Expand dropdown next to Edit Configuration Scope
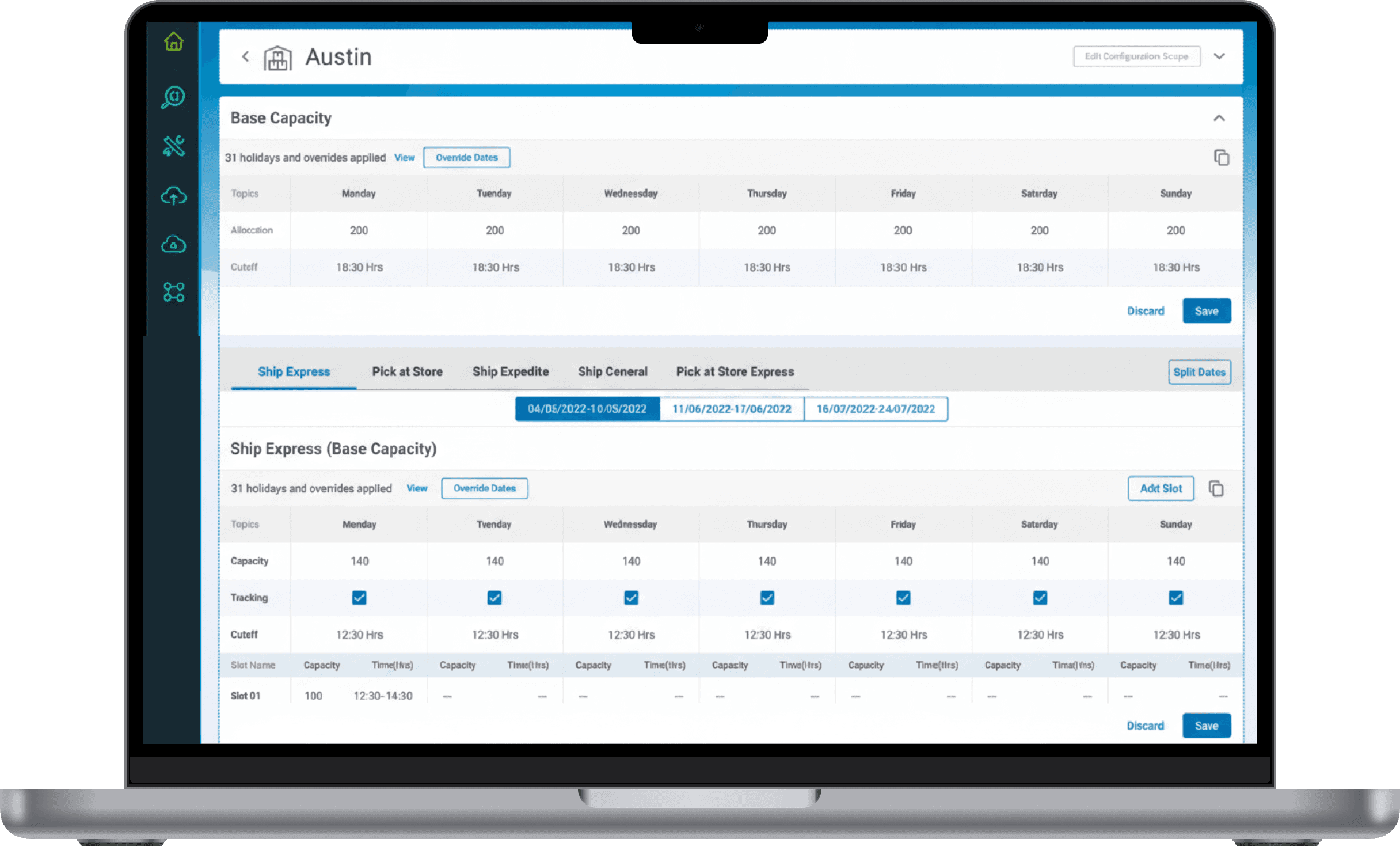Viewport: 1400px width, 846px height. 1219,56
